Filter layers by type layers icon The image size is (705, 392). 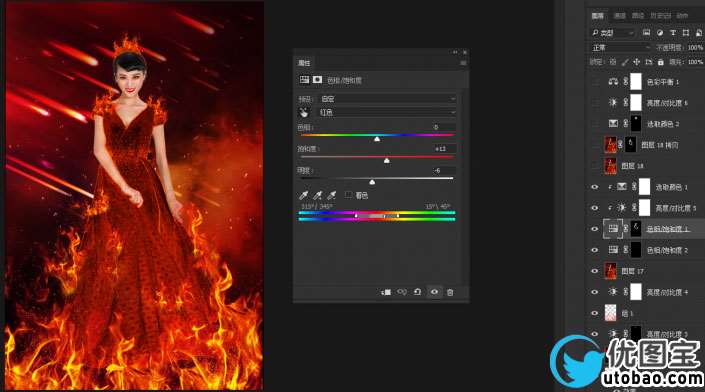[x=673, y=33]
